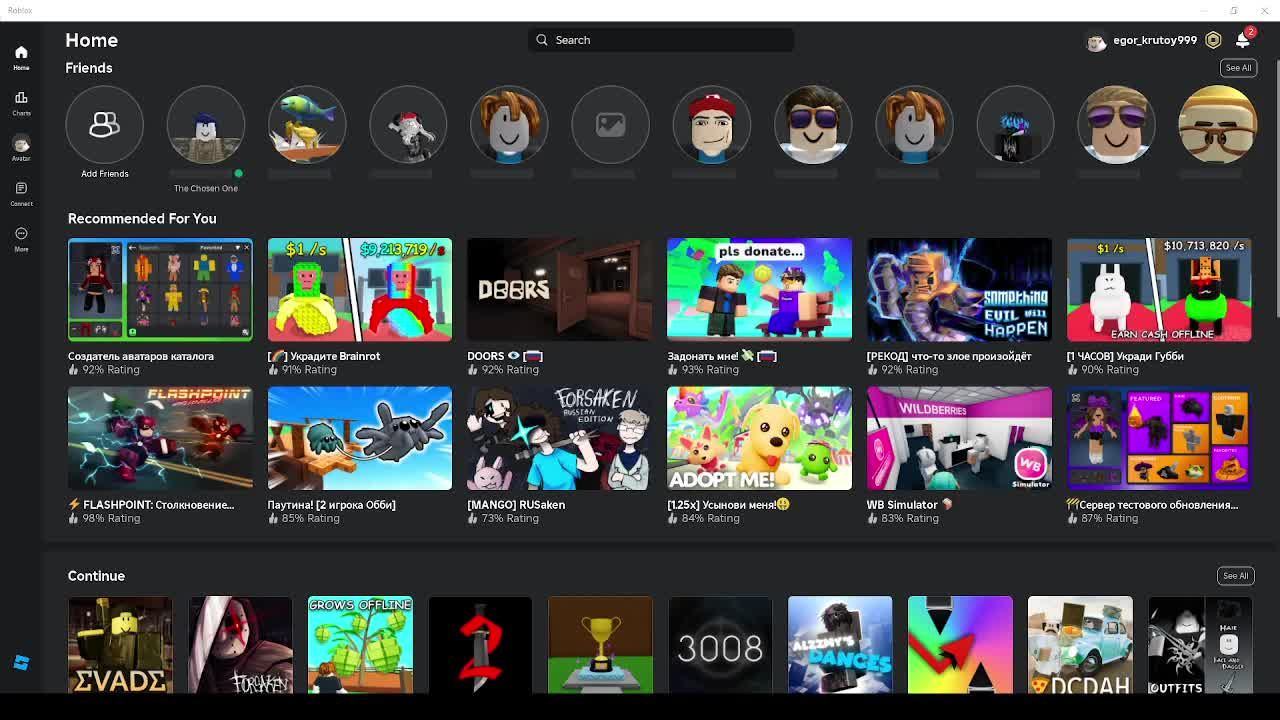Open Something Evil Will Happen thumbnail
1280x720 pixels.
[959, 290]
